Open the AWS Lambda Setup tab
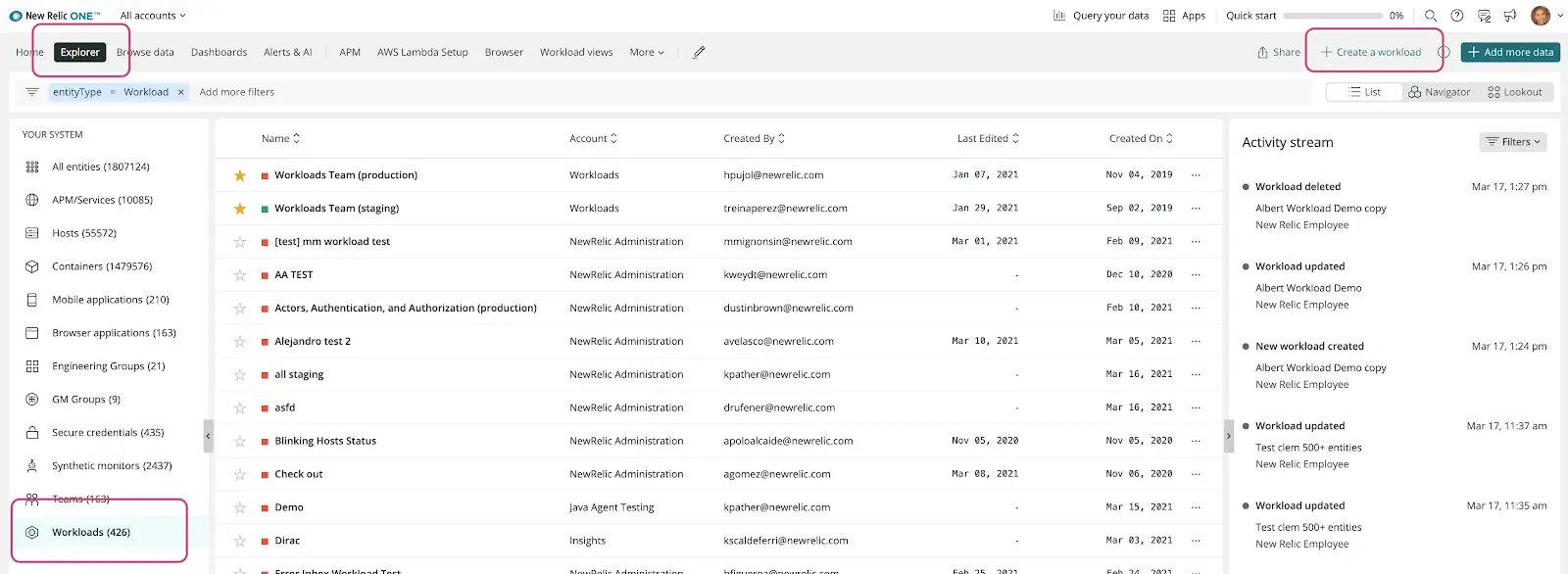 (422, 52)
